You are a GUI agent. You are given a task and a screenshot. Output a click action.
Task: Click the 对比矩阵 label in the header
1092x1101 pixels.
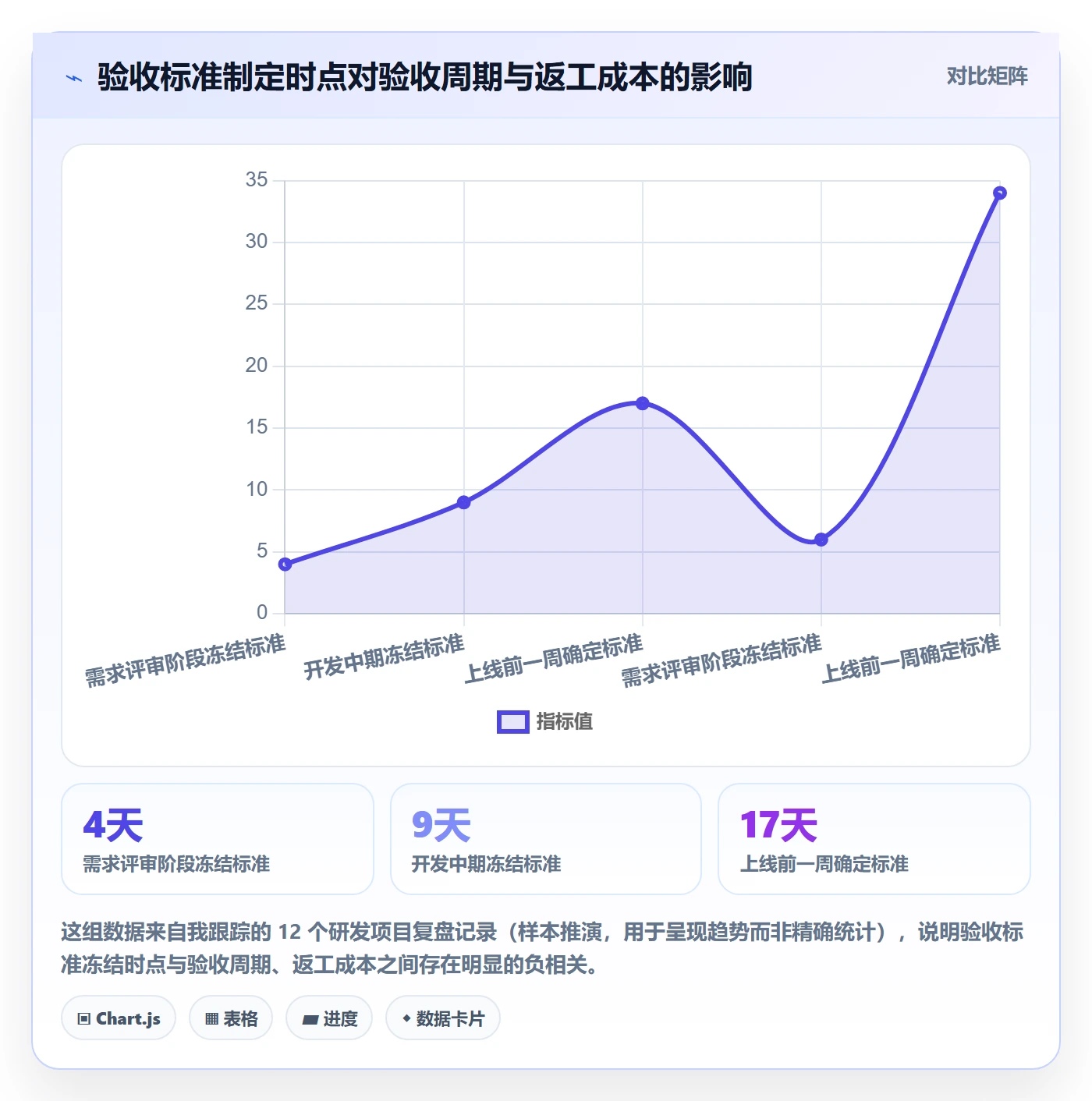click(x=987, y=76)
